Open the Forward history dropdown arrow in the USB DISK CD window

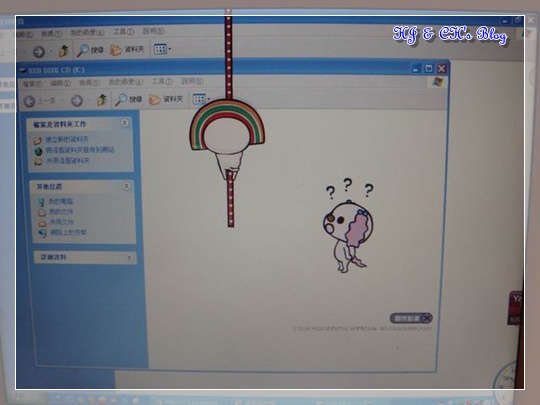click(x=89, y=100)
